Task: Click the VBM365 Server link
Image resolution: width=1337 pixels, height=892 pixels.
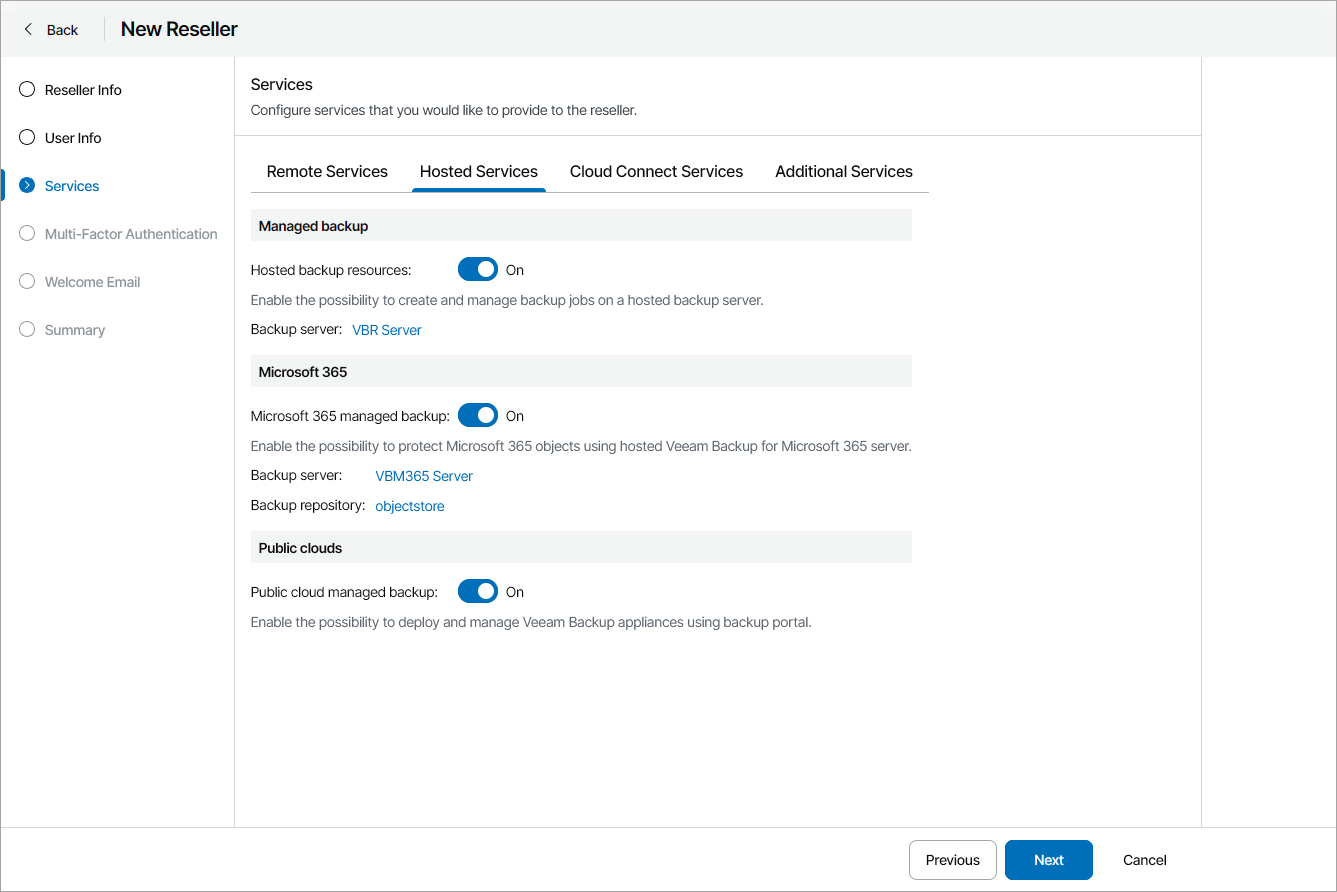Action: [x=423, y=476]
